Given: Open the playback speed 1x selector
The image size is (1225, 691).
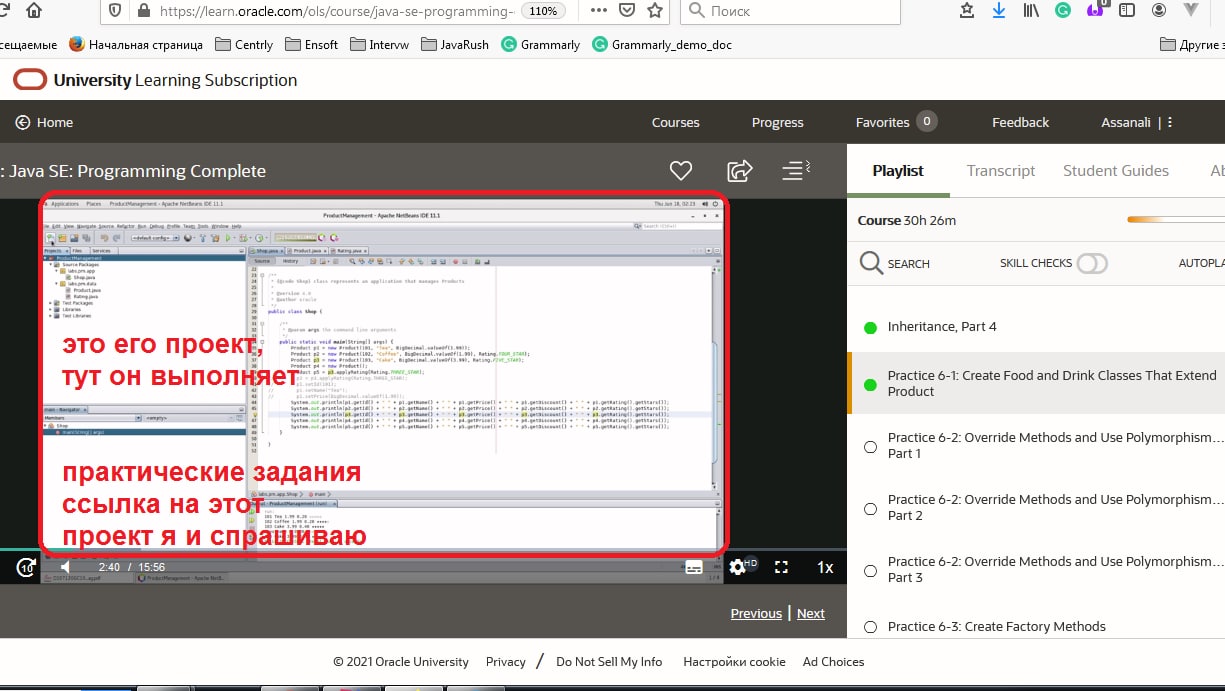Looking at the screenshot, I should pyautogui.click(x=825, y=567).
